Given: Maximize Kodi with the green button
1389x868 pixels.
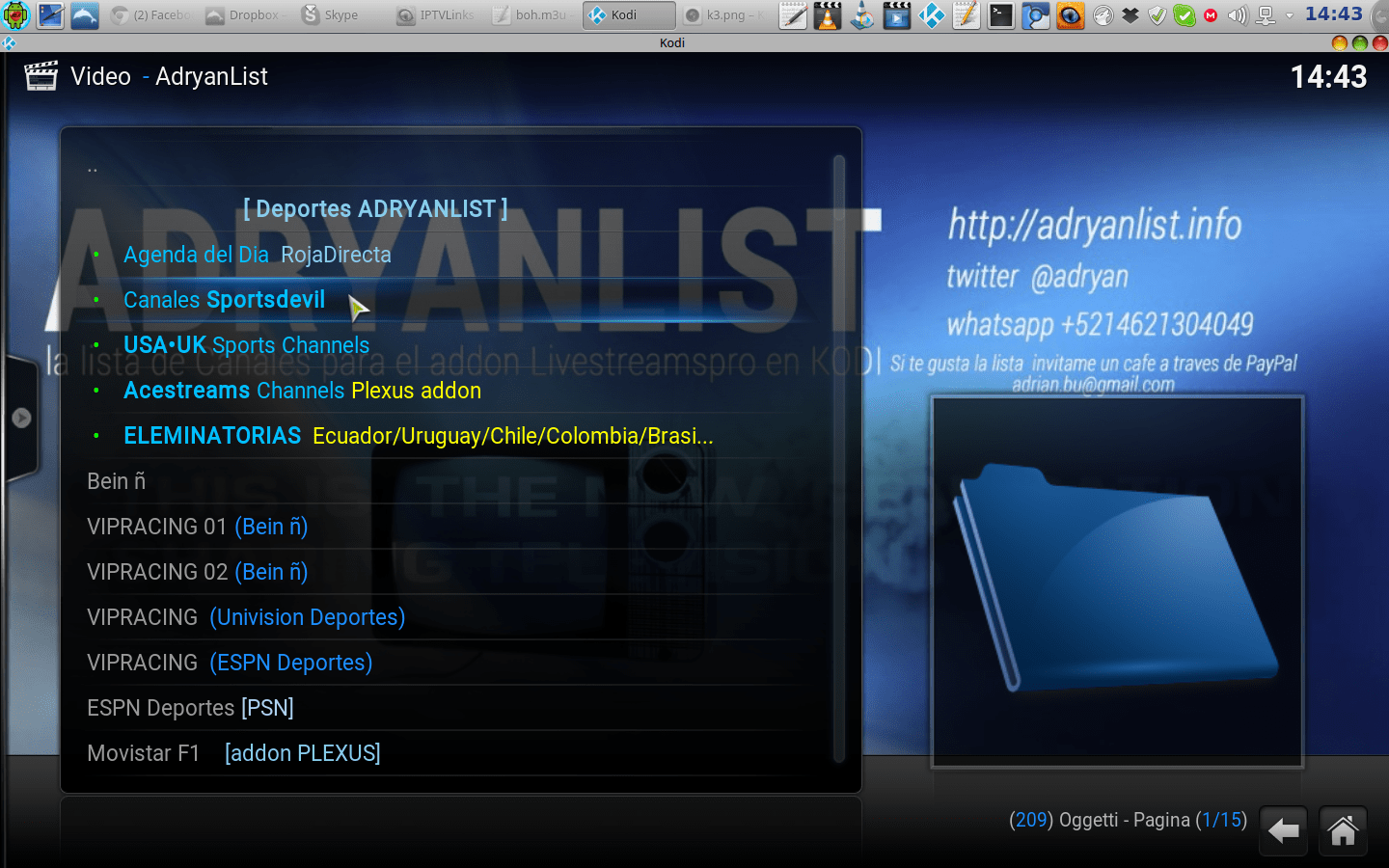Looking at the screenshot, I should click(1360, 42).
